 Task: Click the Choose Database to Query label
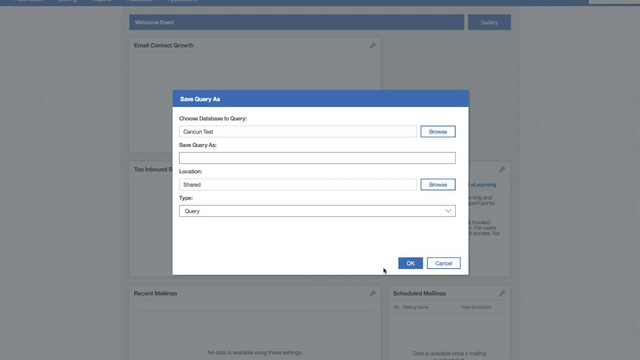tap(213, 118)
